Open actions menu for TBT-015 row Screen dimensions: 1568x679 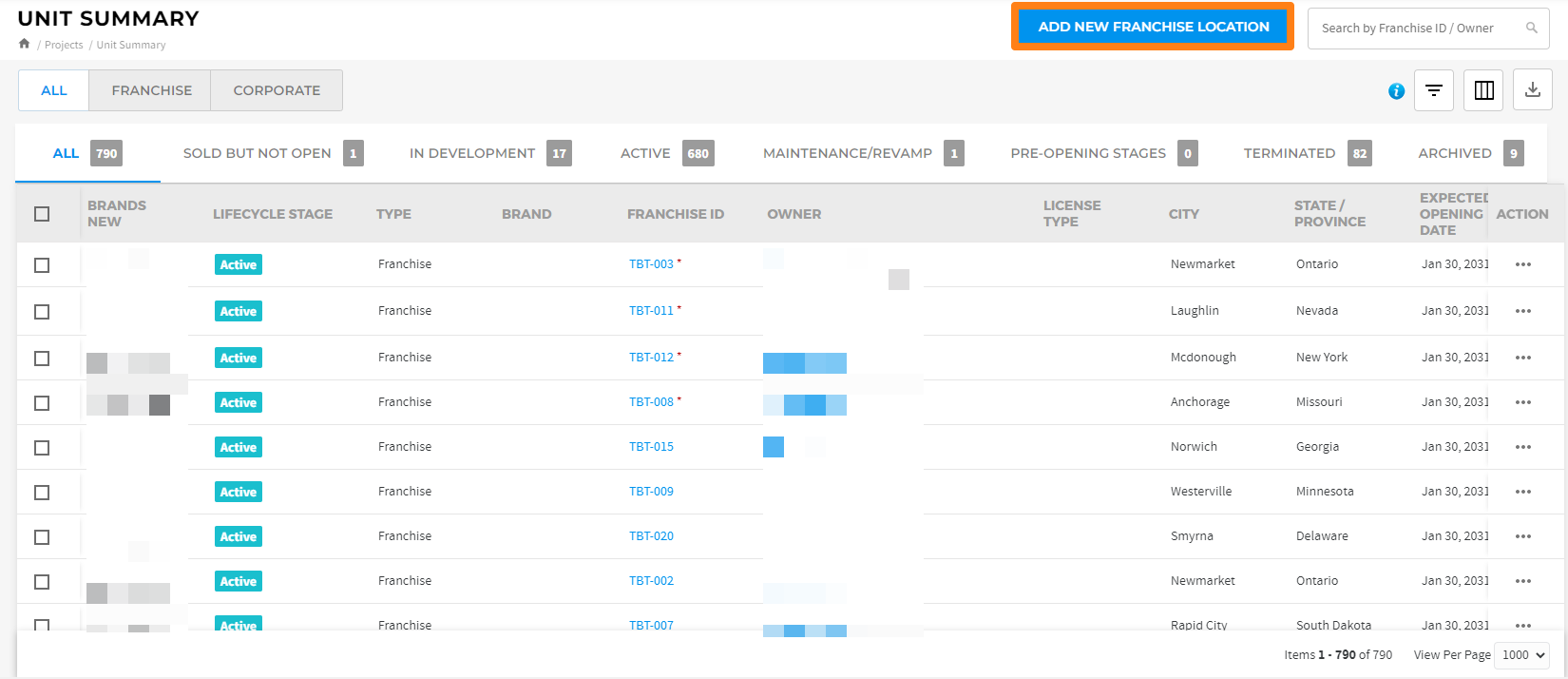tap(1523, 447)
